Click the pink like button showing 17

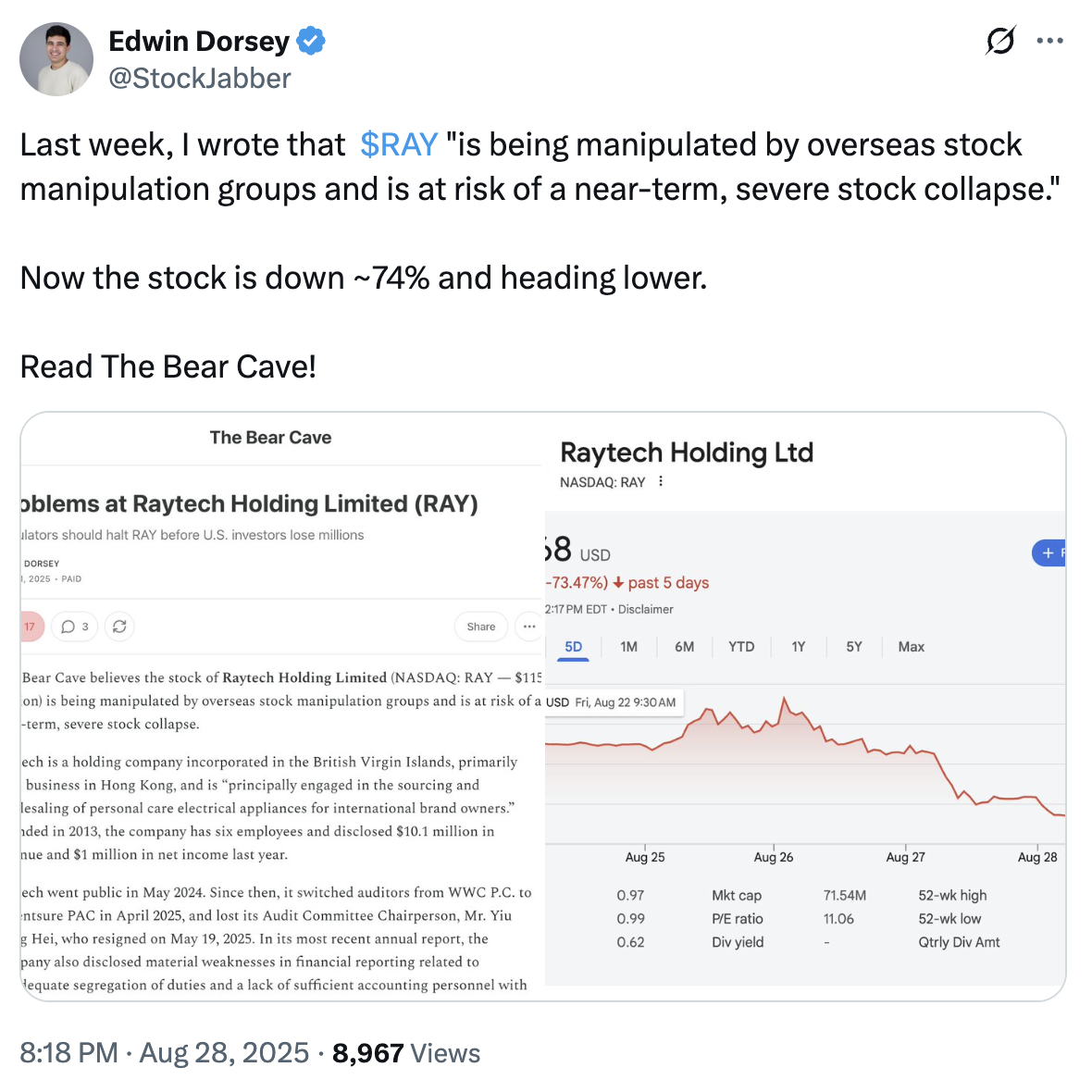coord(31,627)
